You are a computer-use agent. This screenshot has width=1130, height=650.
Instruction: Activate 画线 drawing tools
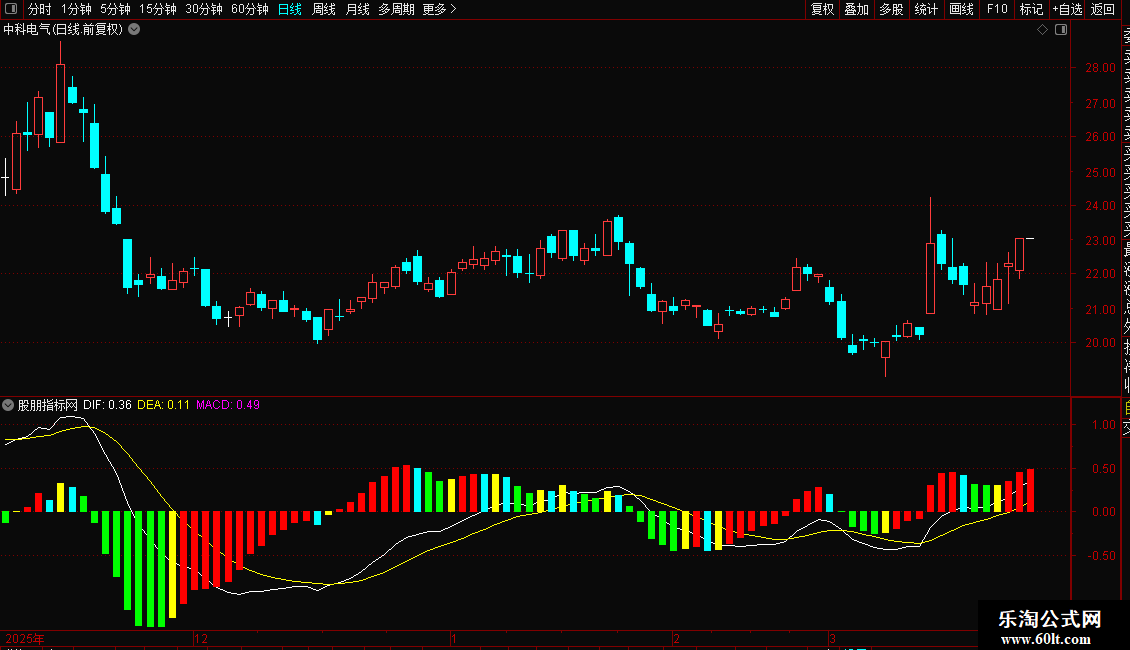961,9
